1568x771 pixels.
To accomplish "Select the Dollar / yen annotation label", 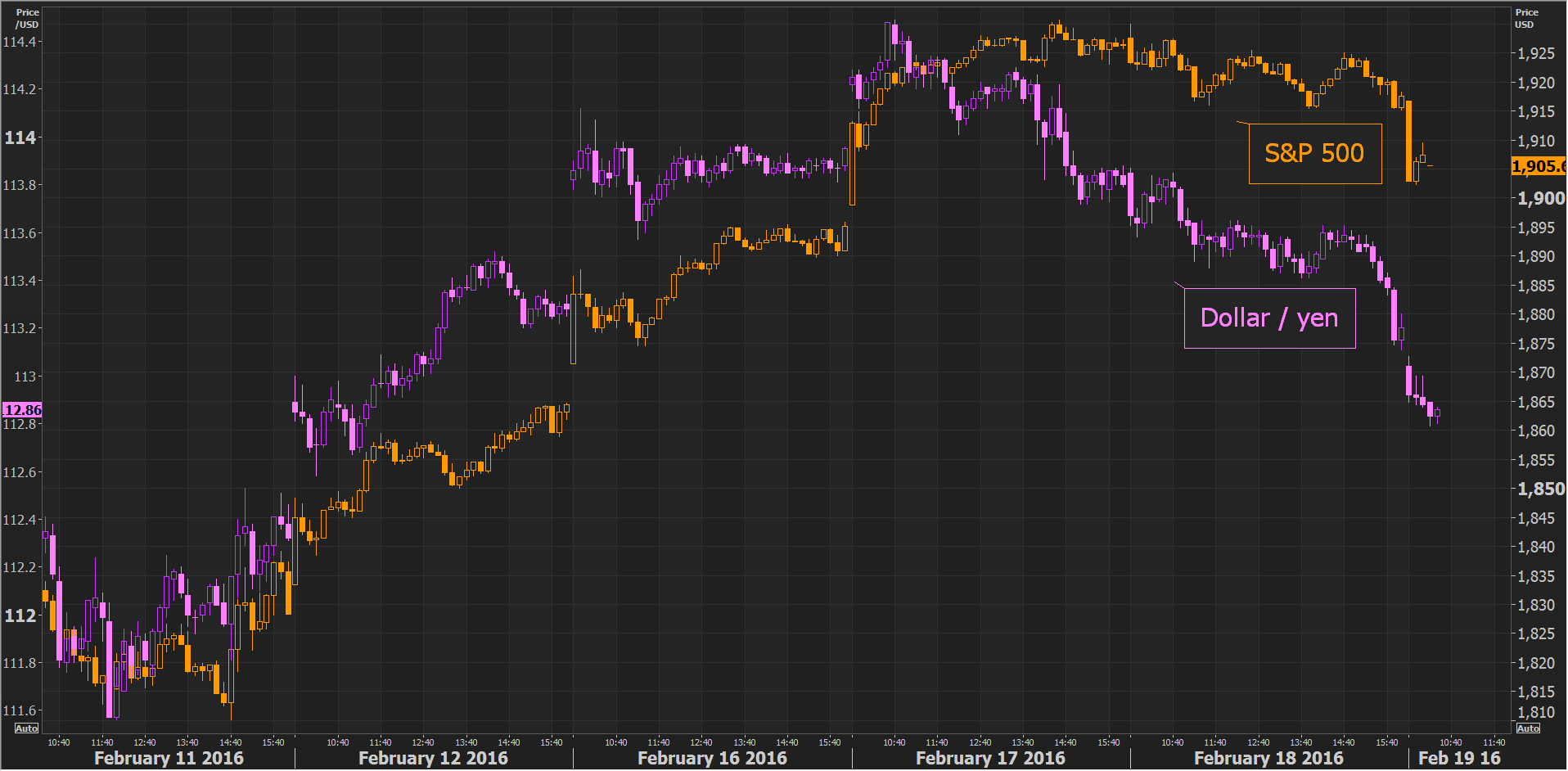I will [1269, 318].
